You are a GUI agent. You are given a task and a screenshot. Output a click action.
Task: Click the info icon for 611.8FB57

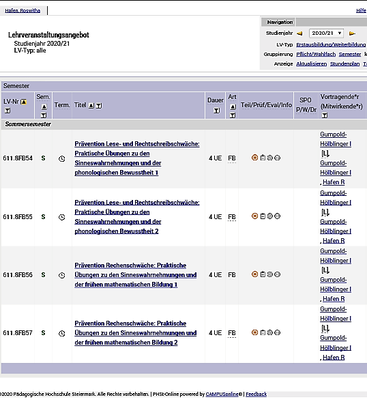(x=277, y=332)
